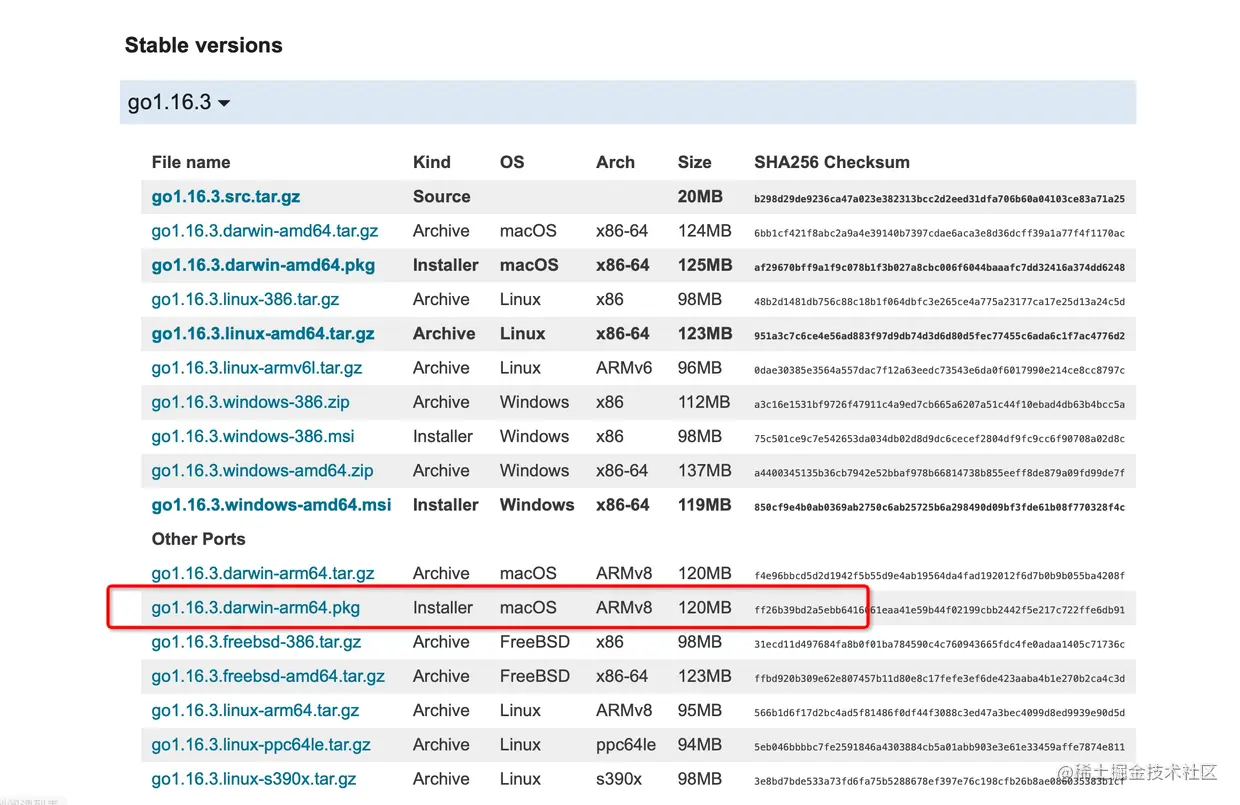Select the Stable versions heading
Image resolution: width=1240 pixels, height=805 pixels.
pyautogui.click(x=204, y=45)
